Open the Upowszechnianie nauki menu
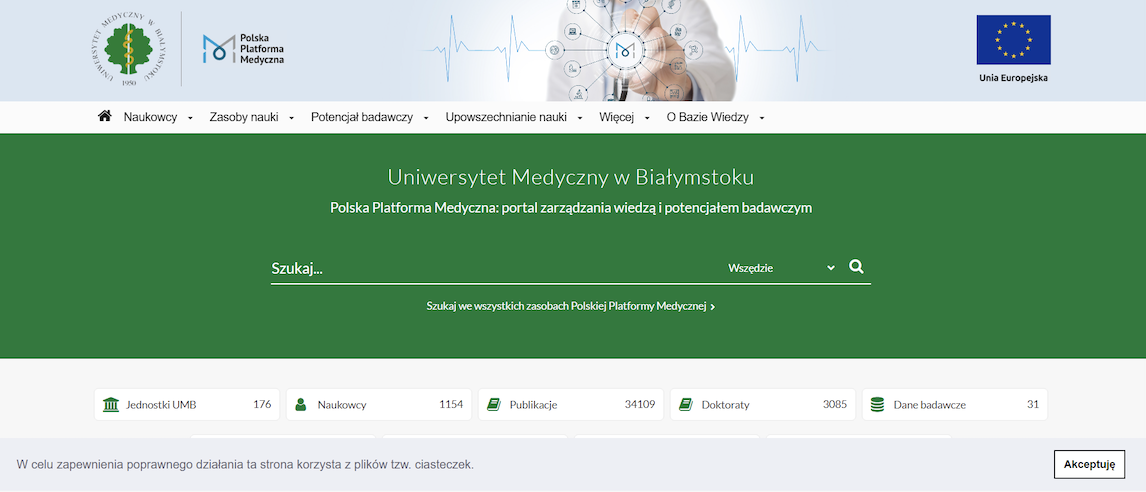Screen dimensions: 1146x492 506,117
